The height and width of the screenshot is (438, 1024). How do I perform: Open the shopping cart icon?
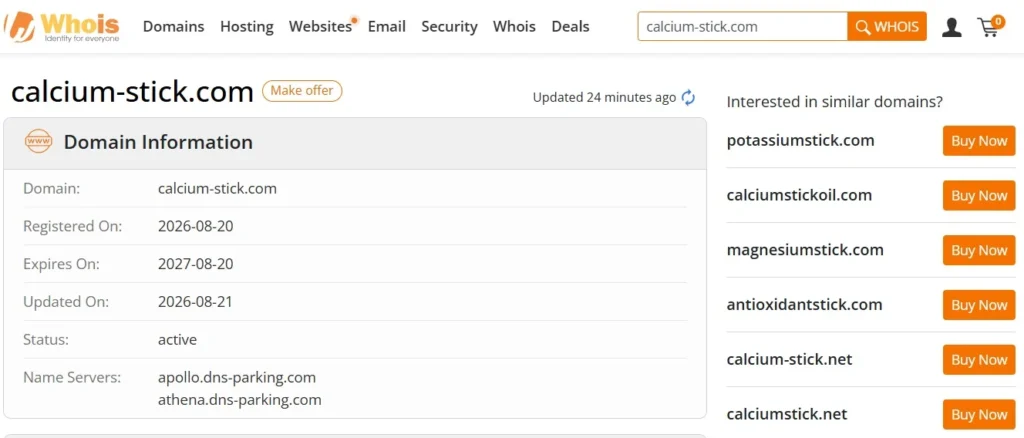[990, 26]
